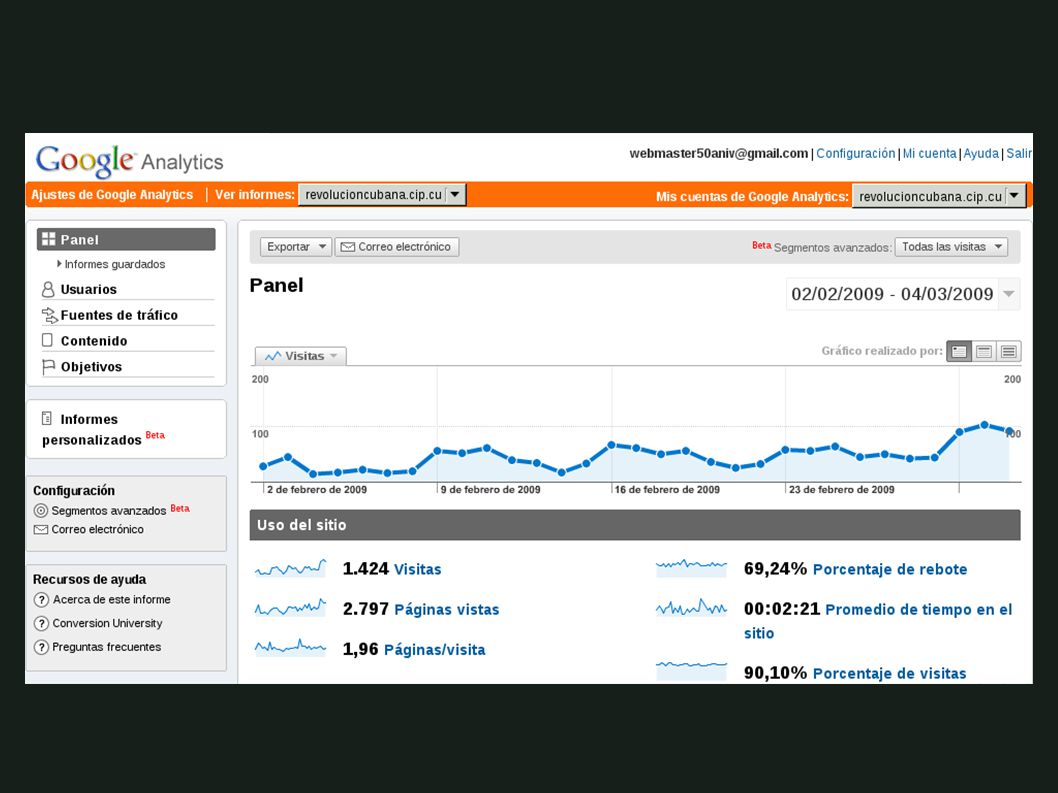Open the Objetivos report section

(91, 367)
